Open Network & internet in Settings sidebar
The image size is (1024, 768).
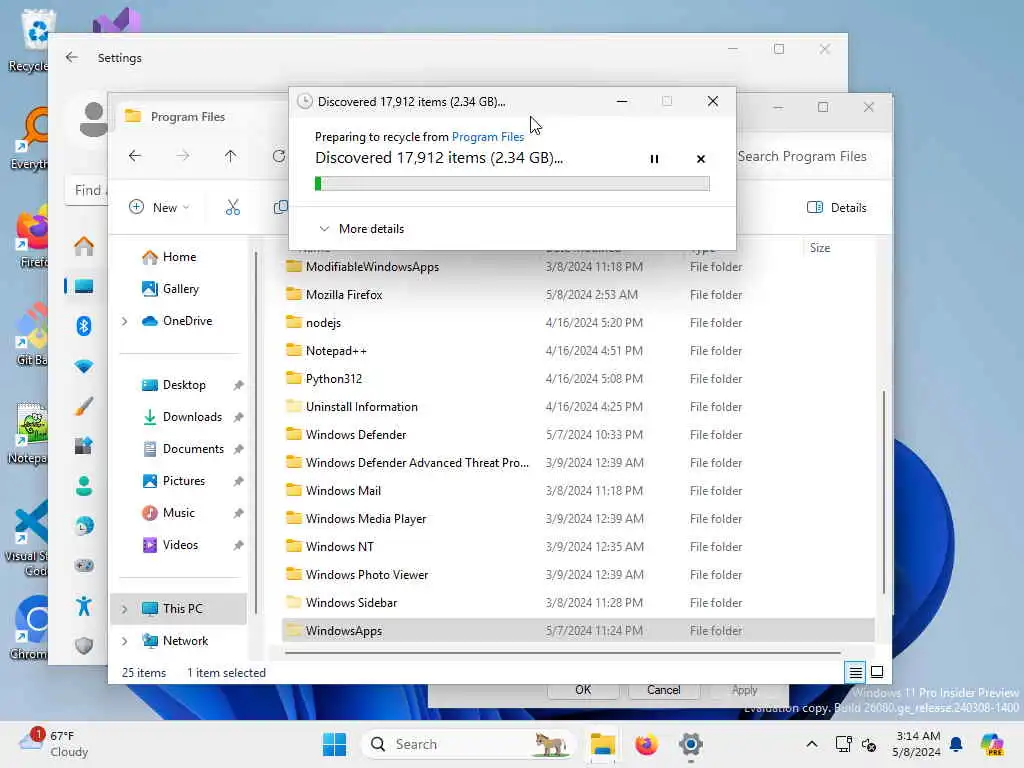point(84,366)
